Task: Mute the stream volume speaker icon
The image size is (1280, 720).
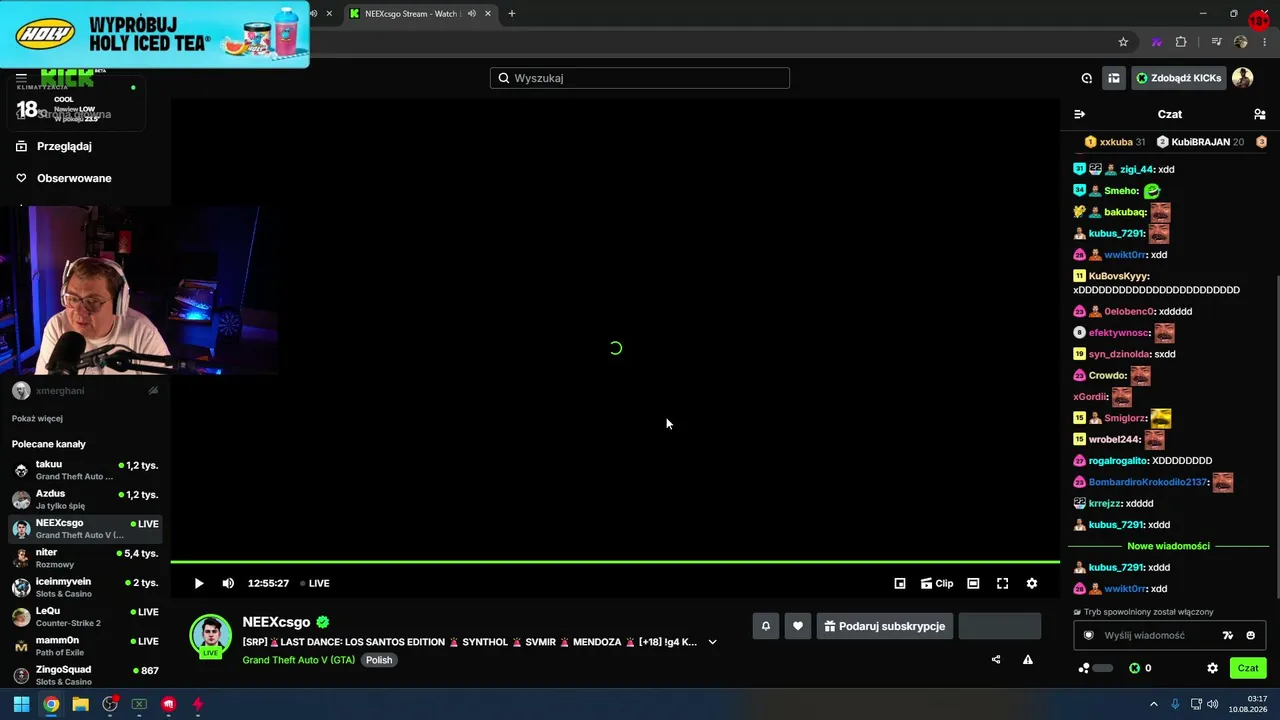Action: click(x=228, y=583)
